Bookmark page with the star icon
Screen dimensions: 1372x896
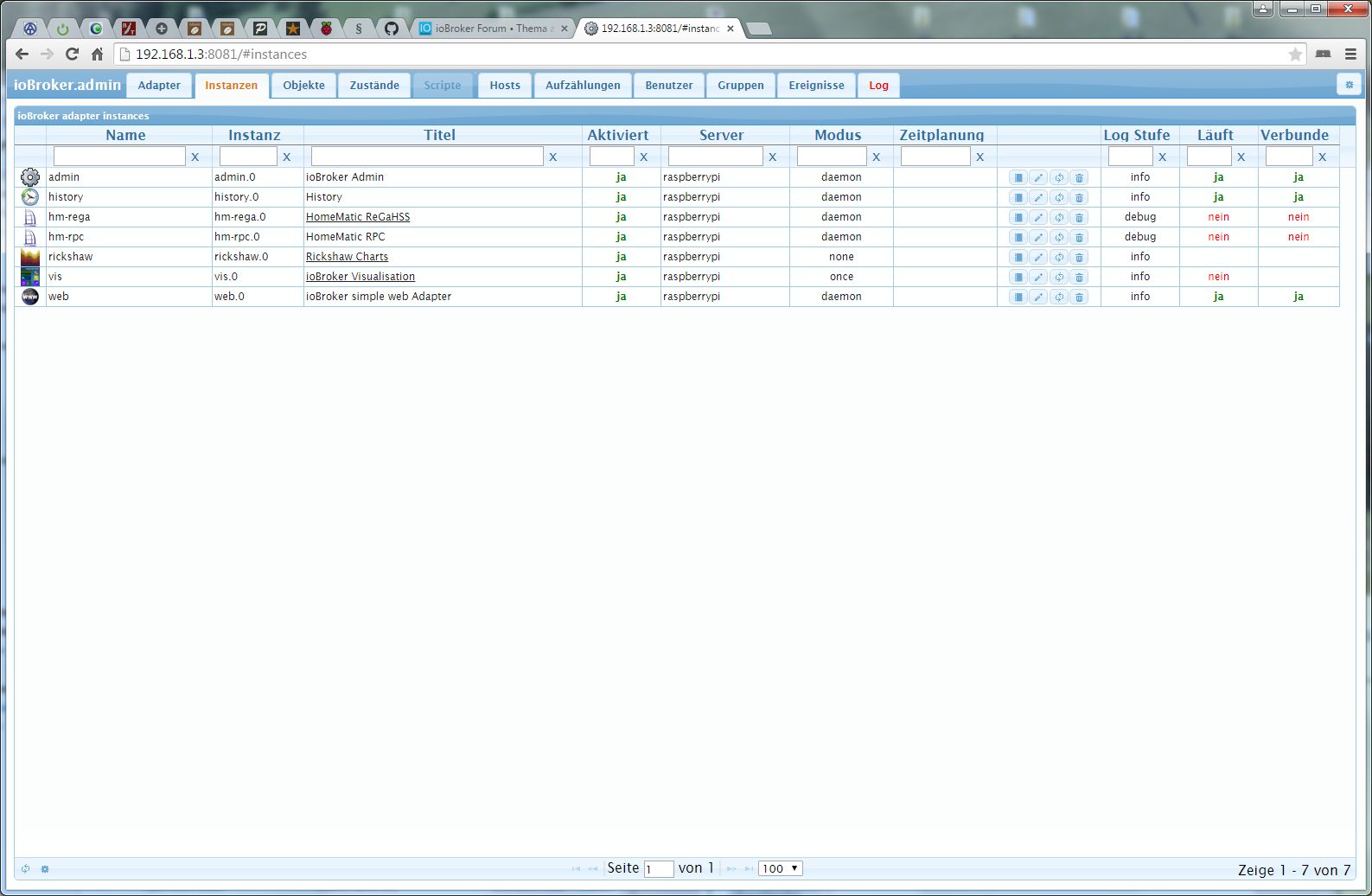coord(1295,54)
